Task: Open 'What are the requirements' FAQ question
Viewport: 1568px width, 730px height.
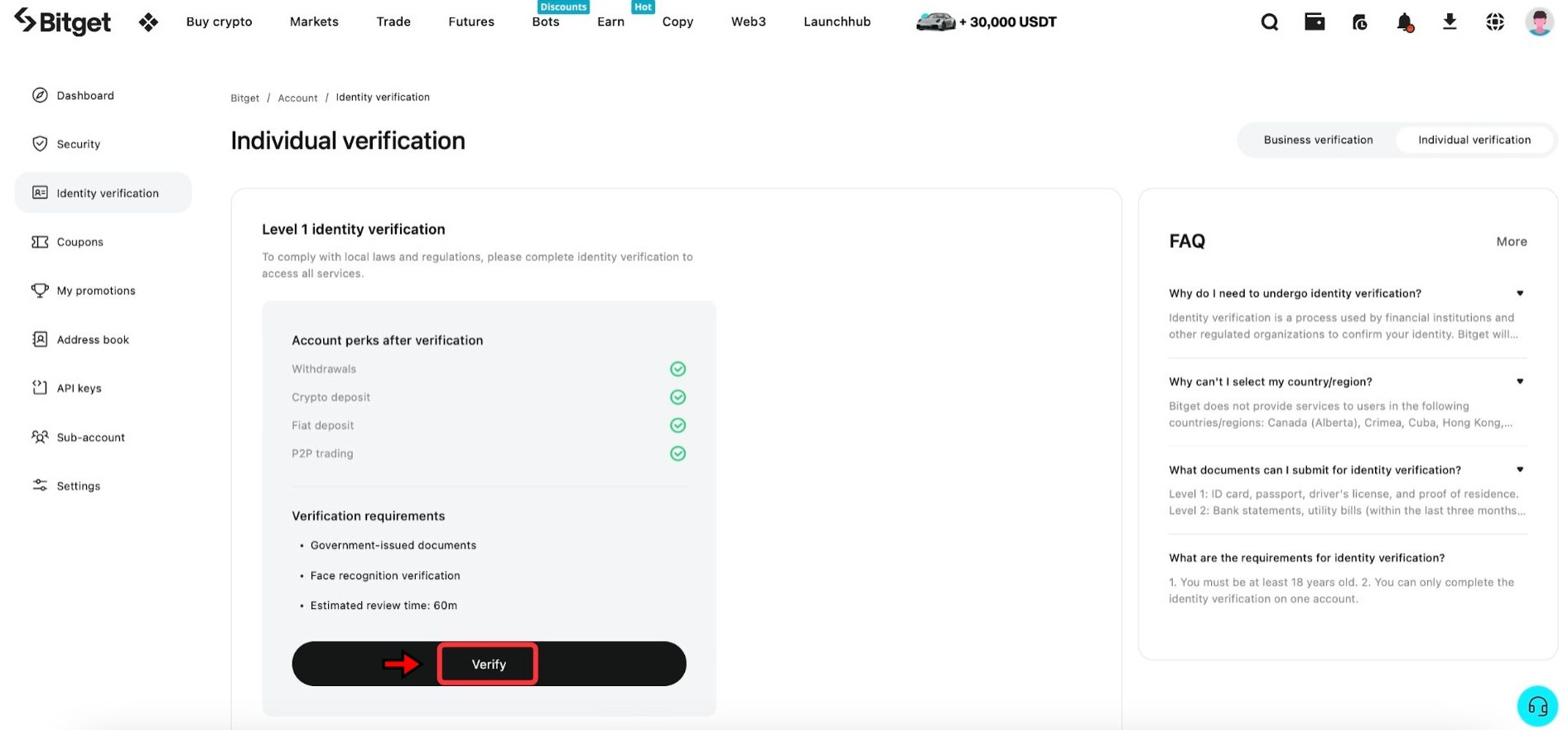Action: point(1306,558)
